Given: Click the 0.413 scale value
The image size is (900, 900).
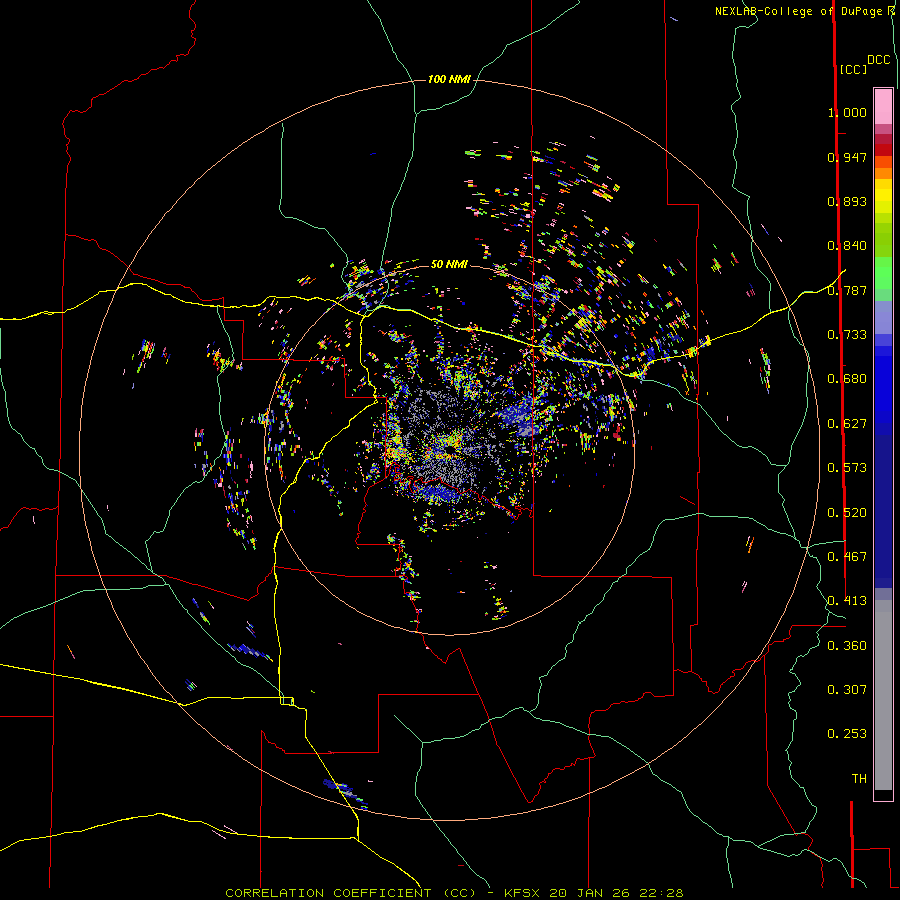Looking at the screenshot, I should (x=847, y=601).
